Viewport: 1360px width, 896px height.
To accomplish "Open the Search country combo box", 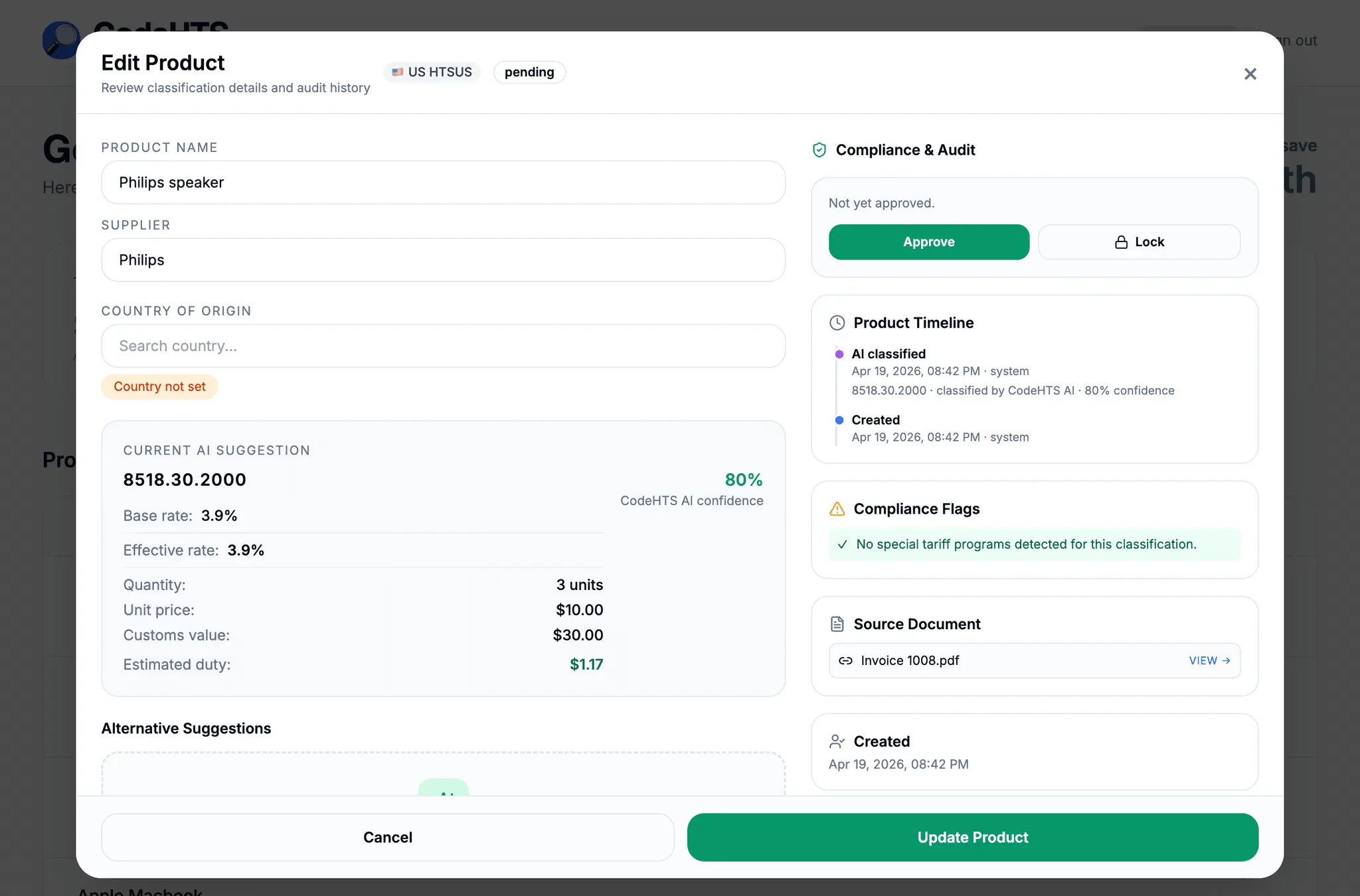I will point(443,346).
